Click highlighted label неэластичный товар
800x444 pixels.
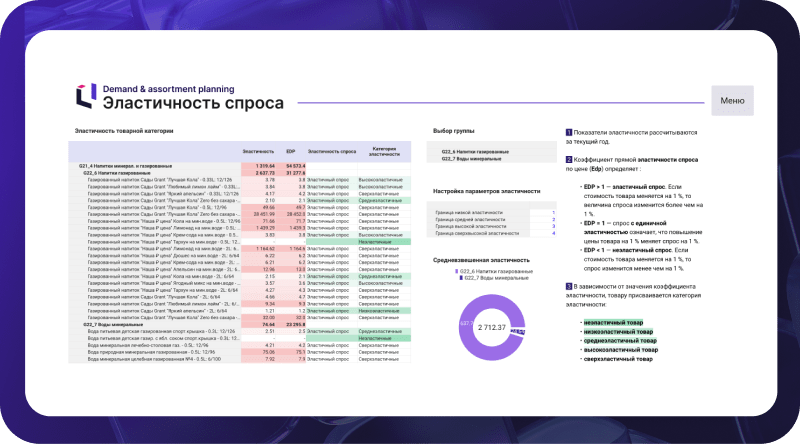coord(613,323)
